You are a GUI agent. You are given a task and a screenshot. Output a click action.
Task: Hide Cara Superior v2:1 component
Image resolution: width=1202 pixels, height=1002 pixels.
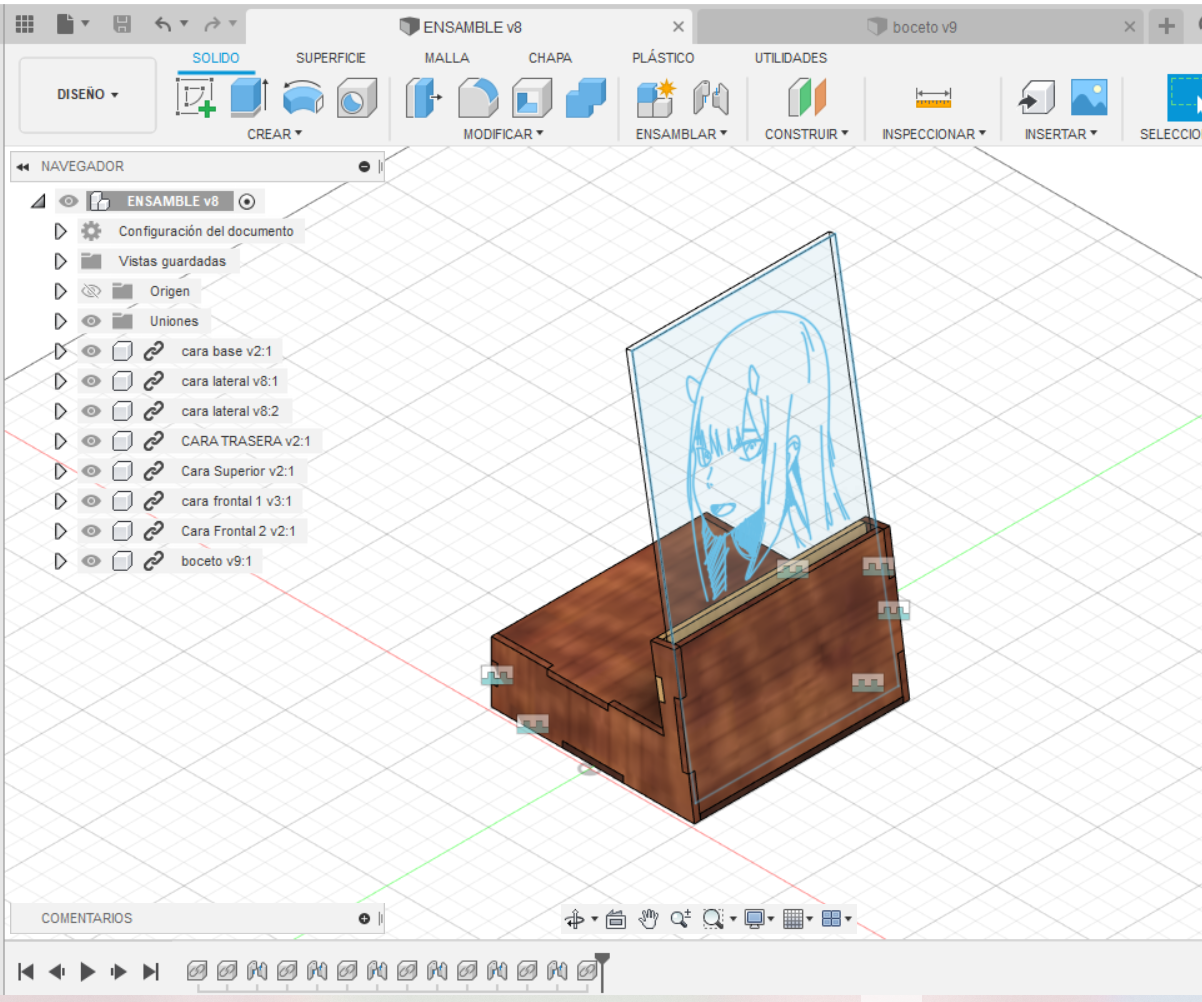(91, 471)
